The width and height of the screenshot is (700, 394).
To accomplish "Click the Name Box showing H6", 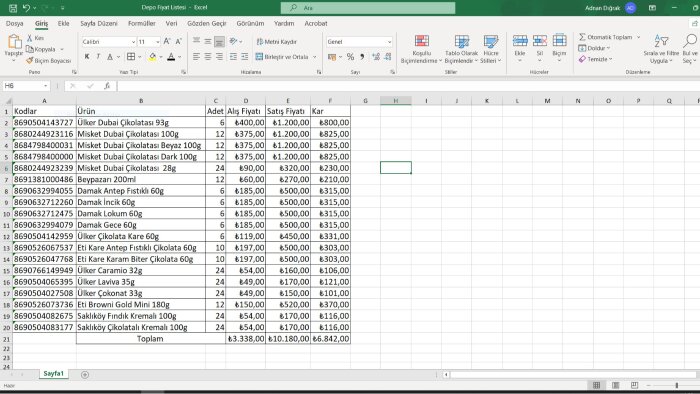I will click(22, 86).
